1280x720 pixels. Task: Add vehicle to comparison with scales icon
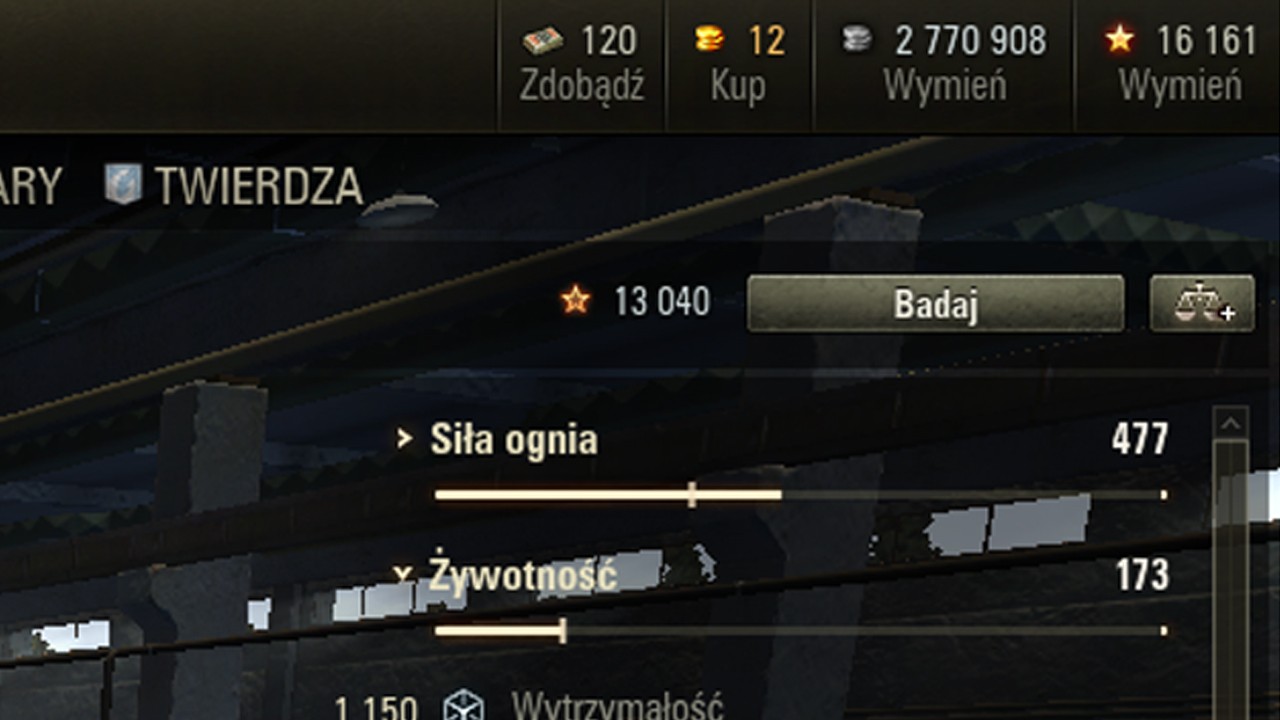[x=1202, y=303]
